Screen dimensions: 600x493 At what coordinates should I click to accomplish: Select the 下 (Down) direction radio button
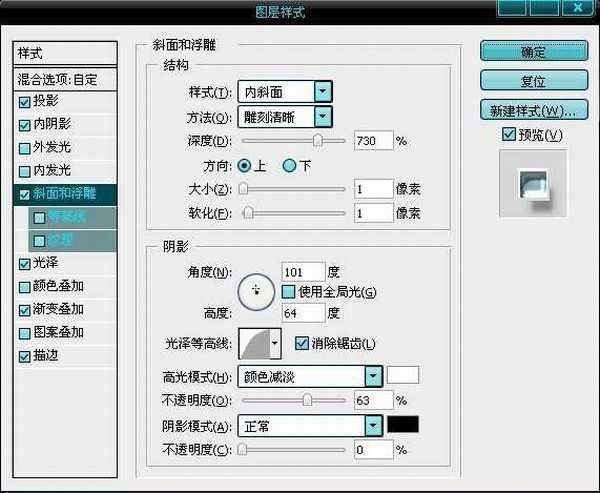[290, 165]
